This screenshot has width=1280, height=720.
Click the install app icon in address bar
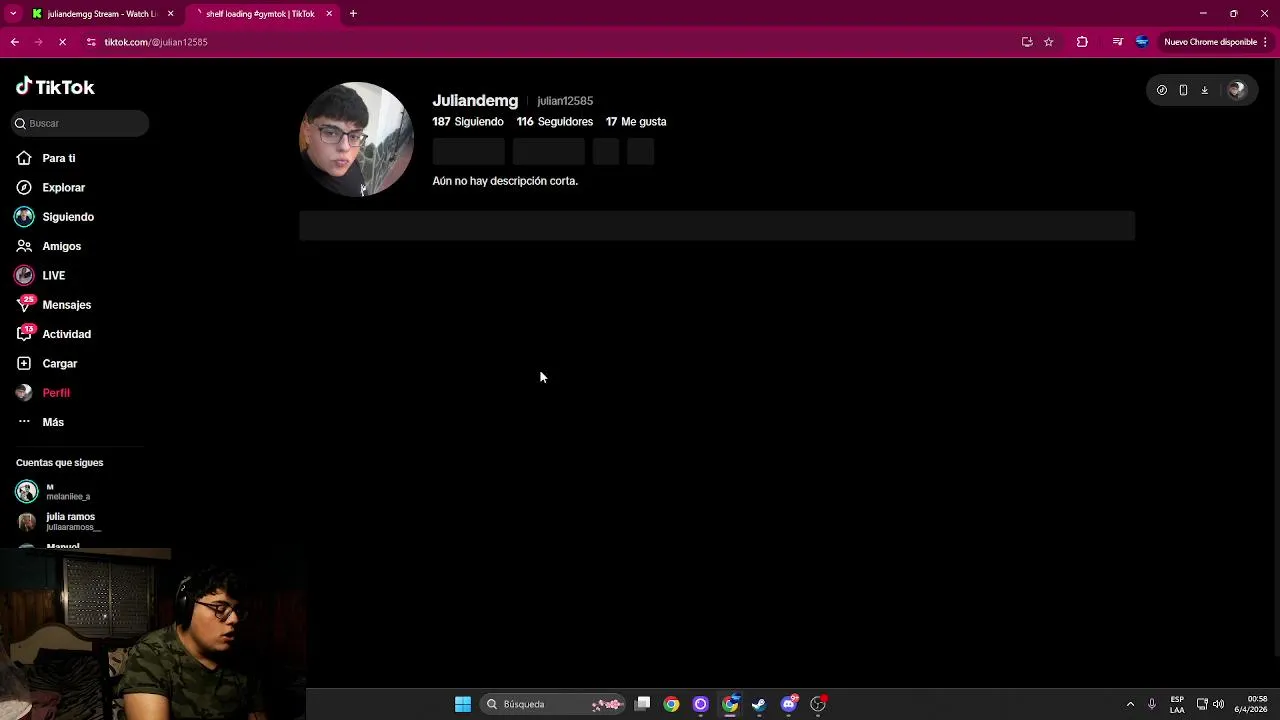(x=1027, y=42)
